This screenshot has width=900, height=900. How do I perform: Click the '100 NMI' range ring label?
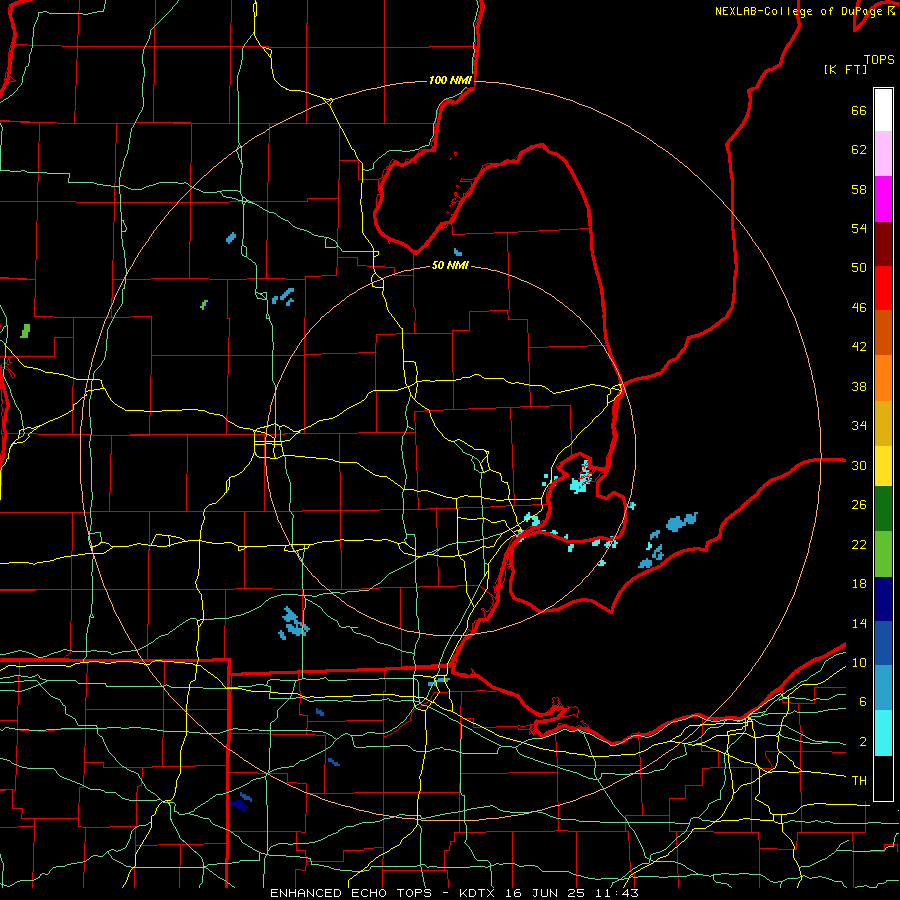click(450, 80)
